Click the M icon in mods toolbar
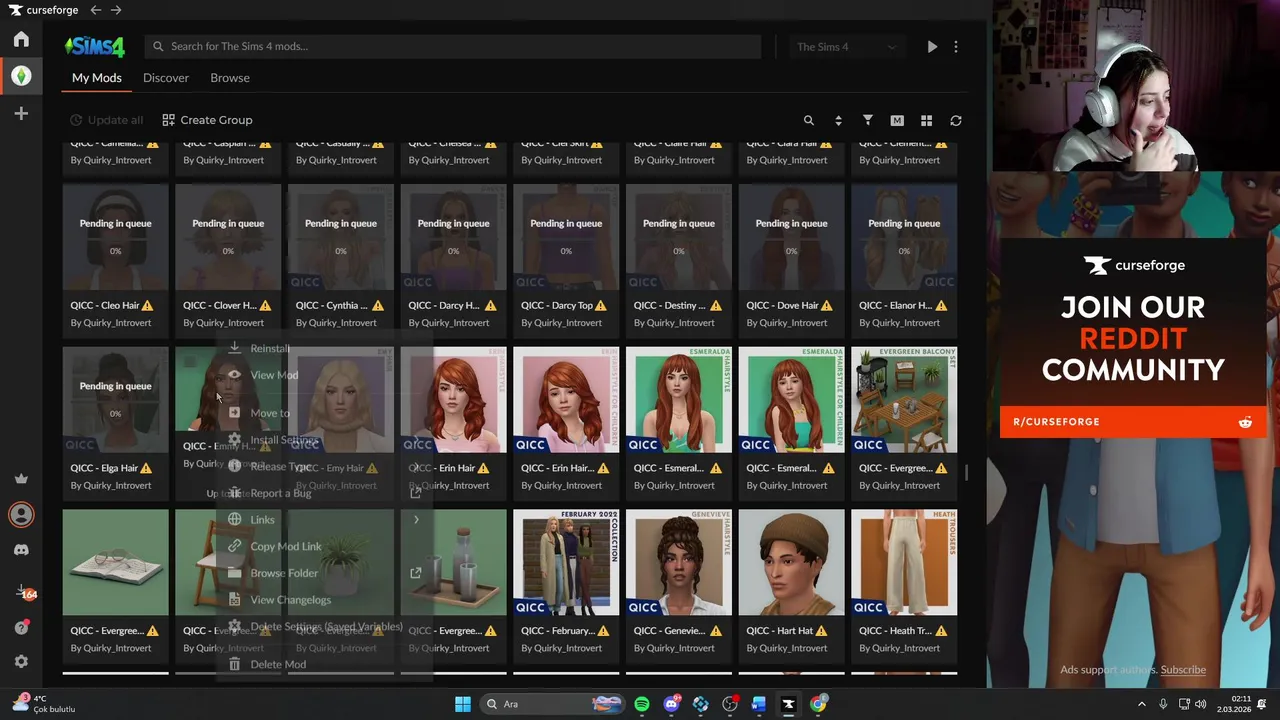1280x720 pixels. click(897, 120)
